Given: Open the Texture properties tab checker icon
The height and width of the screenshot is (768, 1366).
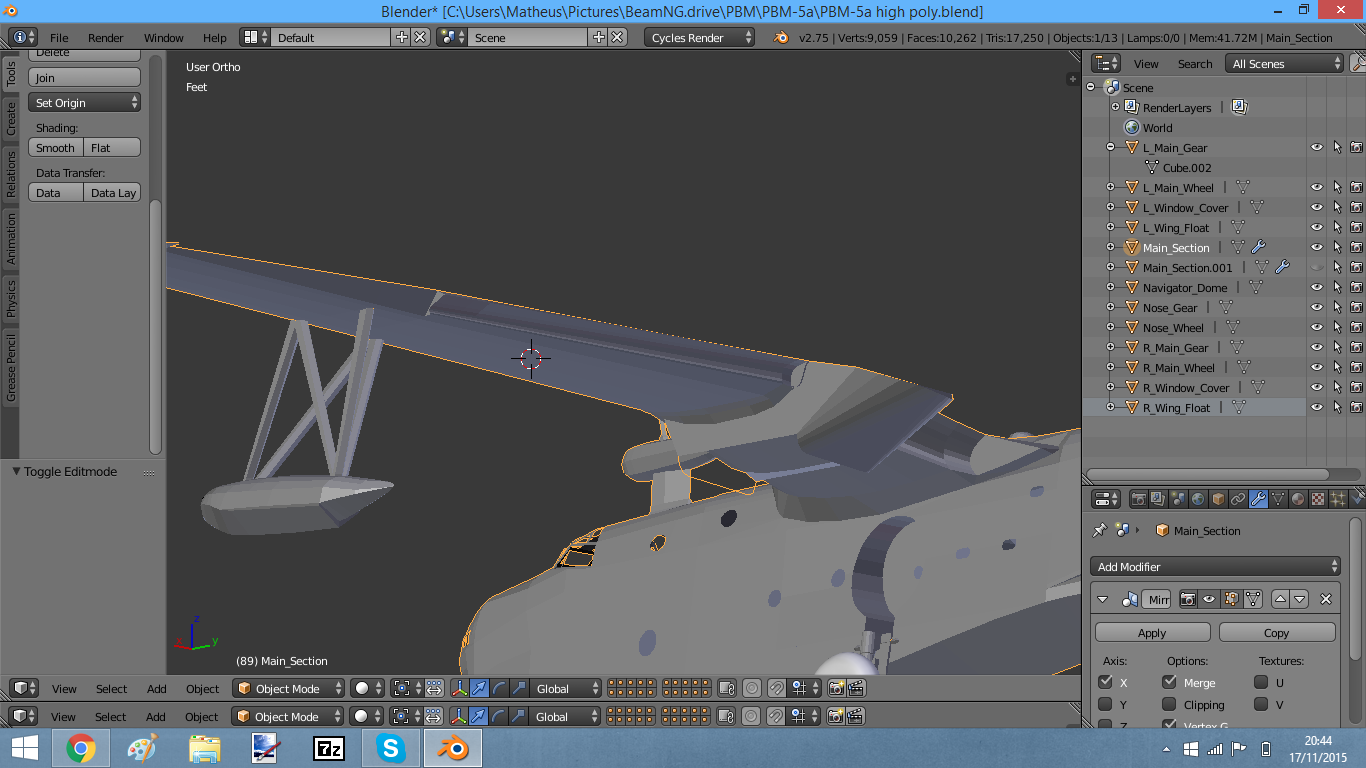Looking at the screenshot, I should [x=1318, y=498].
